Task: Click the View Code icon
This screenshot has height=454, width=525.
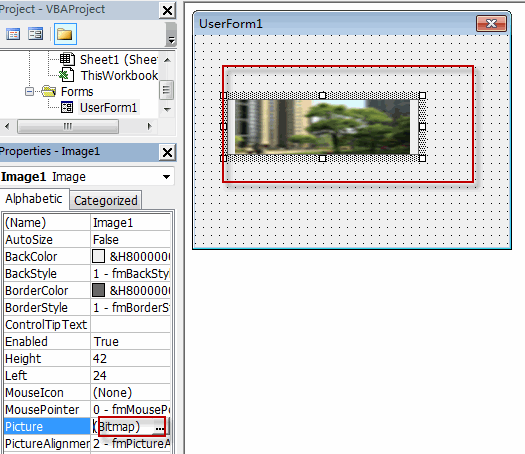Action: click(13, 34)
